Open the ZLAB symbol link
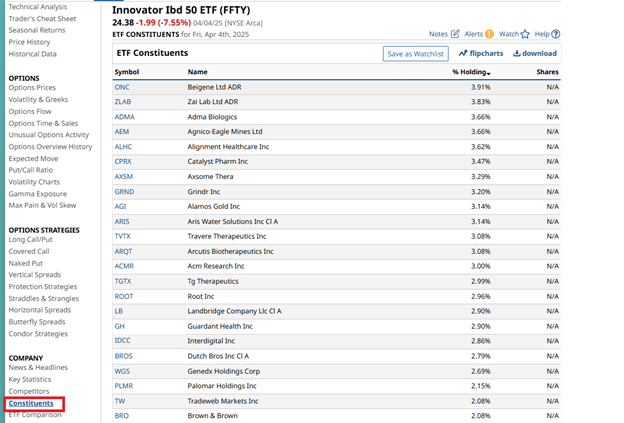The image size is (624, 423). pos(123,101)
